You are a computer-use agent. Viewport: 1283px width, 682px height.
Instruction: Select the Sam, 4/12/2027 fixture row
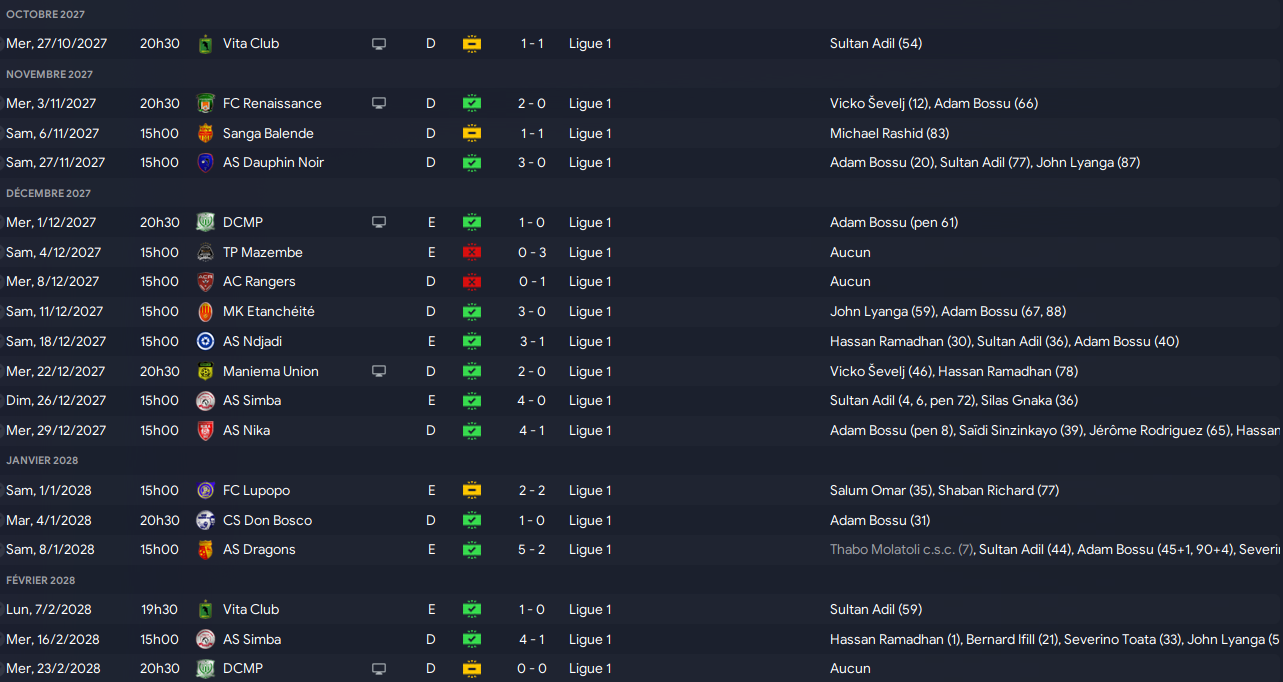[641, 253]
